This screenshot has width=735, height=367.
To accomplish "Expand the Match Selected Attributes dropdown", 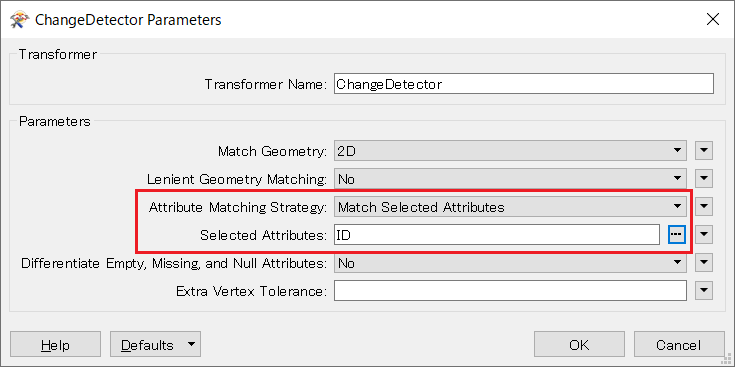I will tap(510, 207).
